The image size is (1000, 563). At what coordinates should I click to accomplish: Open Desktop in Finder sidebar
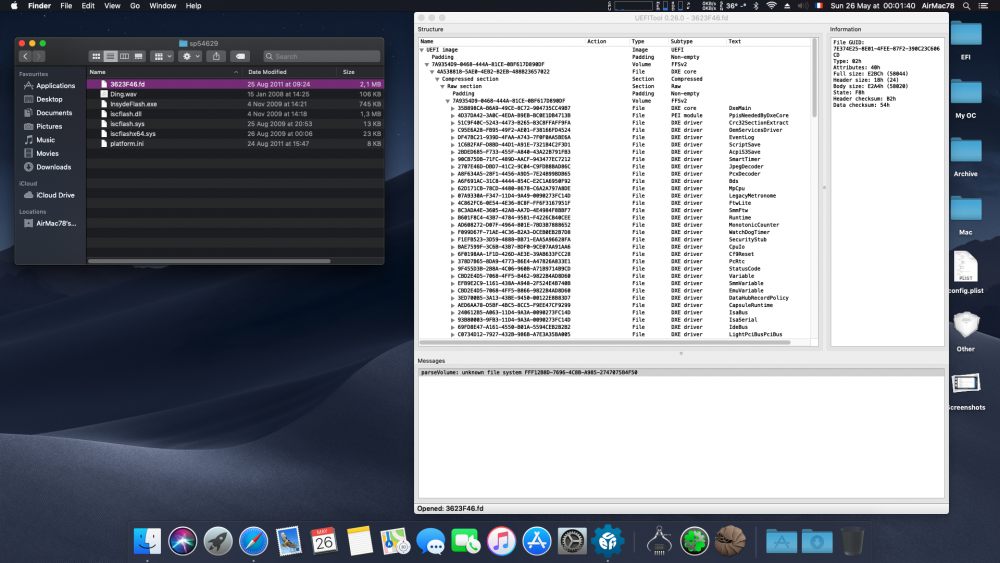[43, 99]
